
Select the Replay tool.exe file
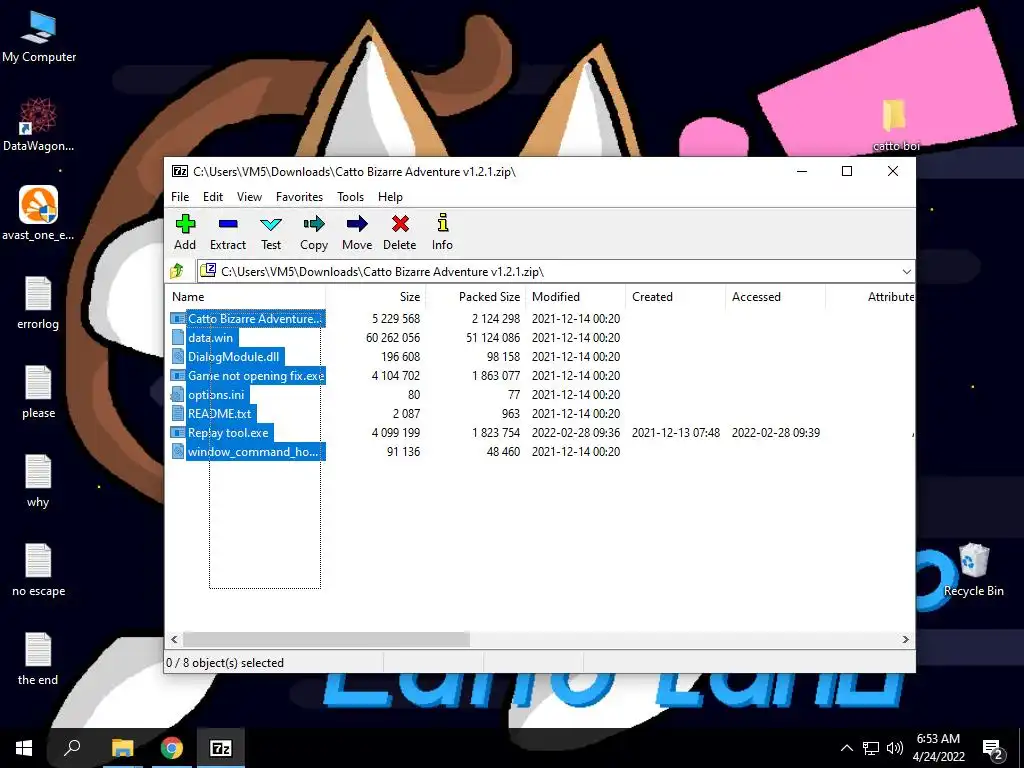pyautogui.click(x=221, y=432)
